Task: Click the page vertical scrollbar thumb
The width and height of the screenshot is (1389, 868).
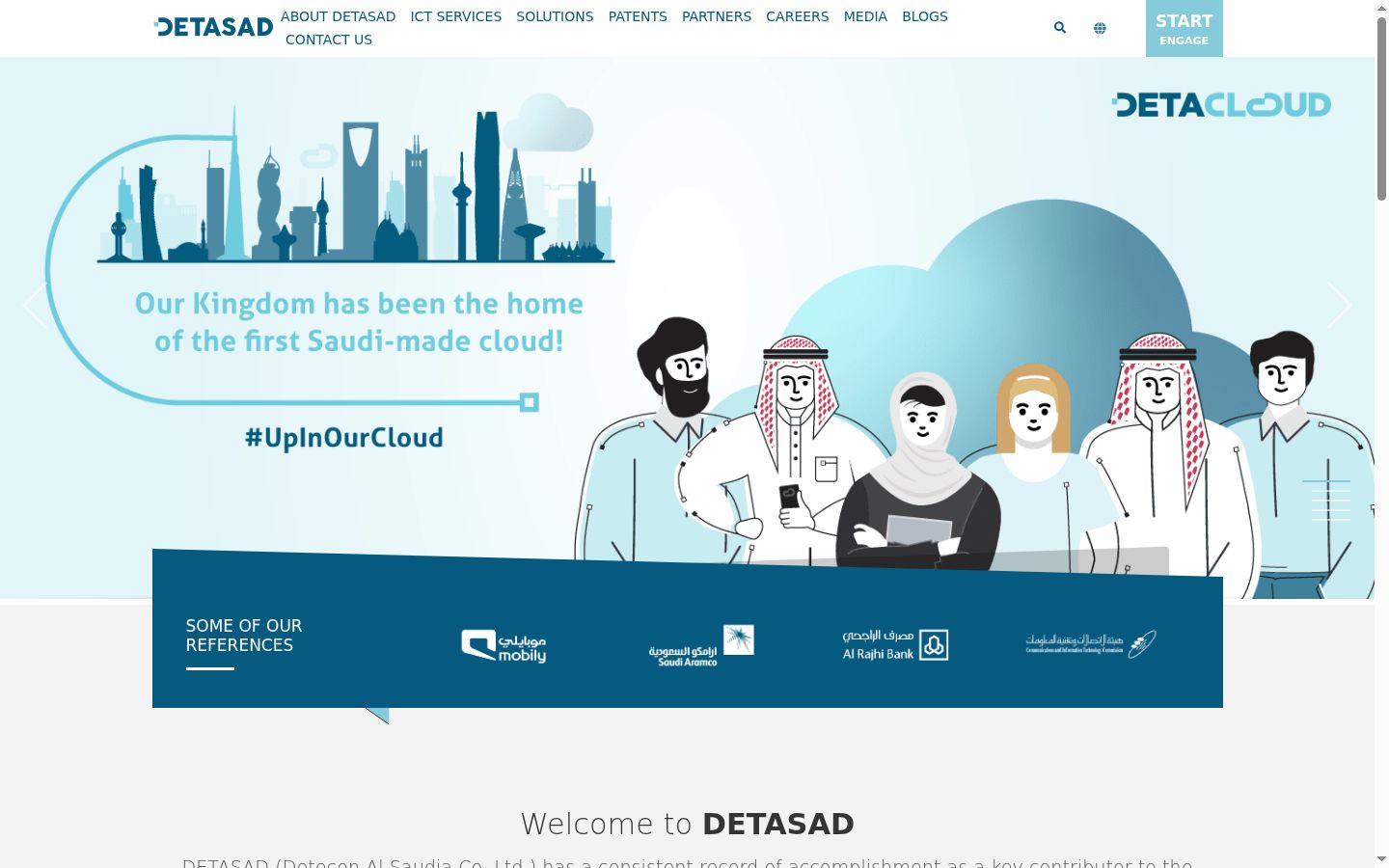Action: pyautogui.click(x=1381, y=109)
